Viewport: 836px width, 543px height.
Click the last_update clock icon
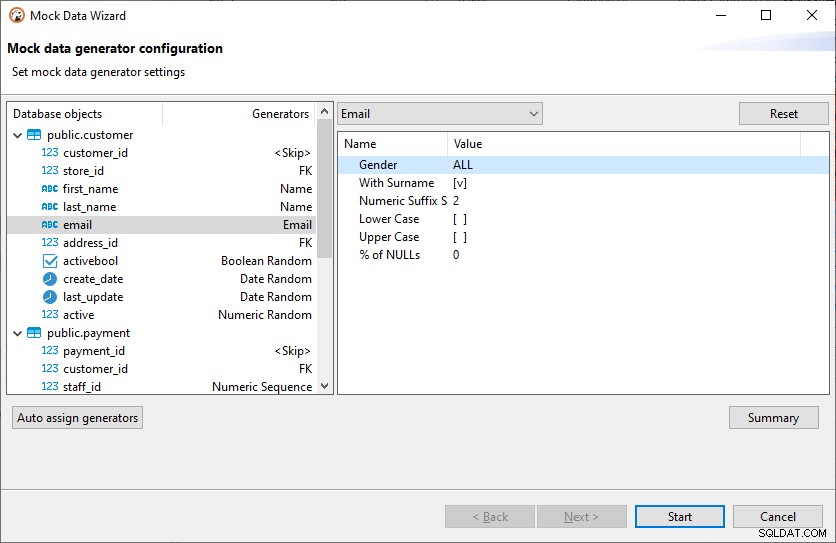point(50,297)
